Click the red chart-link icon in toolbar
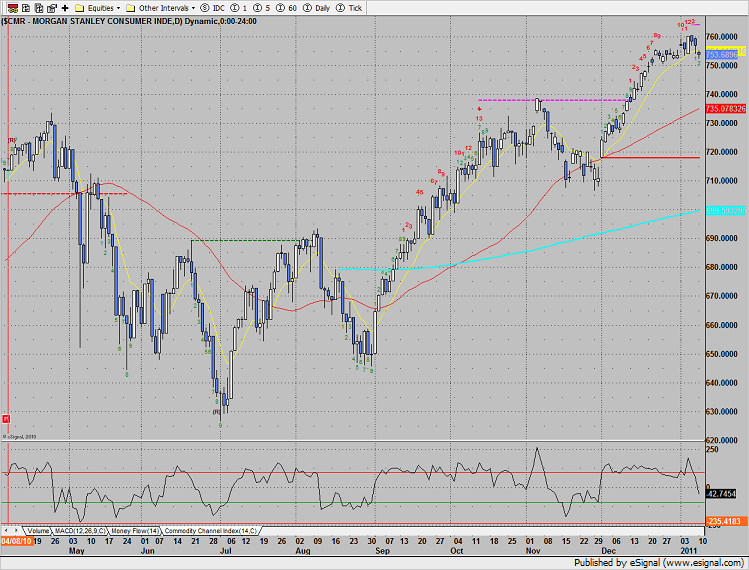This screenshot has height=570, width=749. (13, 8)
